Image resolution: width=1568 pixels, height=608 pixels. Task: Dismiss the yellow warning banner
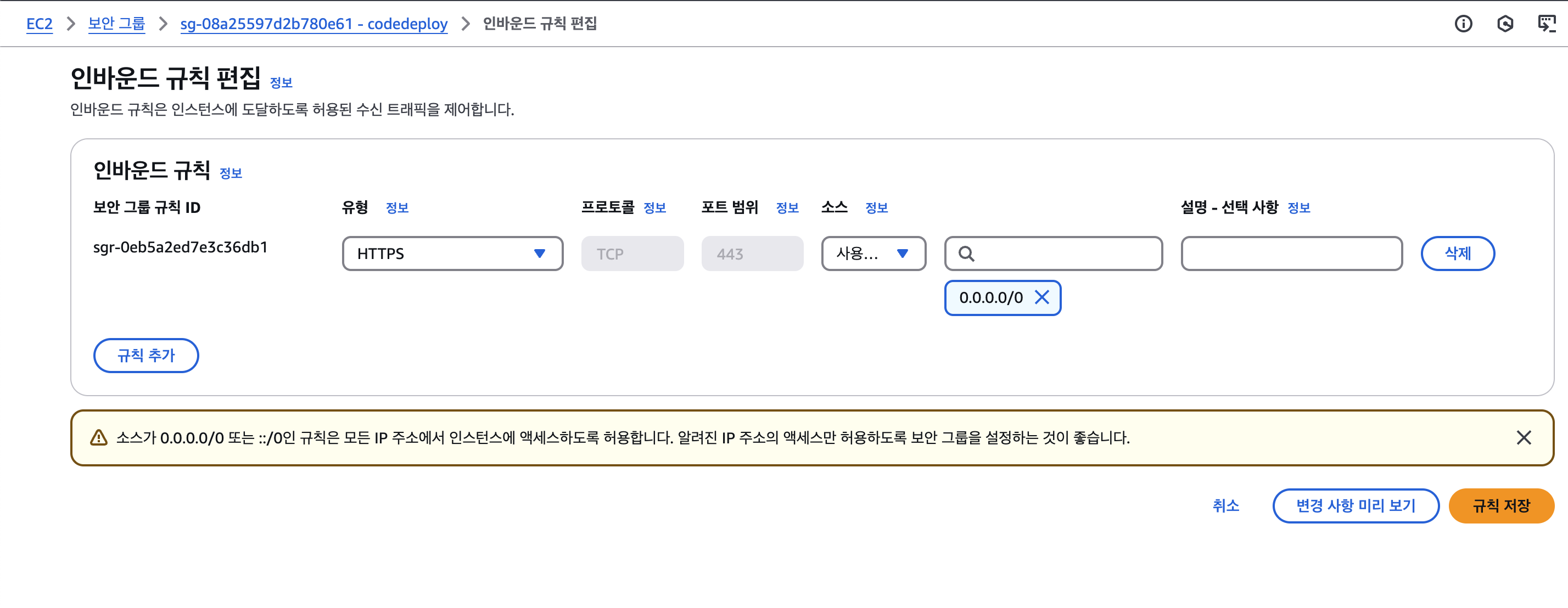click(x=1524, y=437)
